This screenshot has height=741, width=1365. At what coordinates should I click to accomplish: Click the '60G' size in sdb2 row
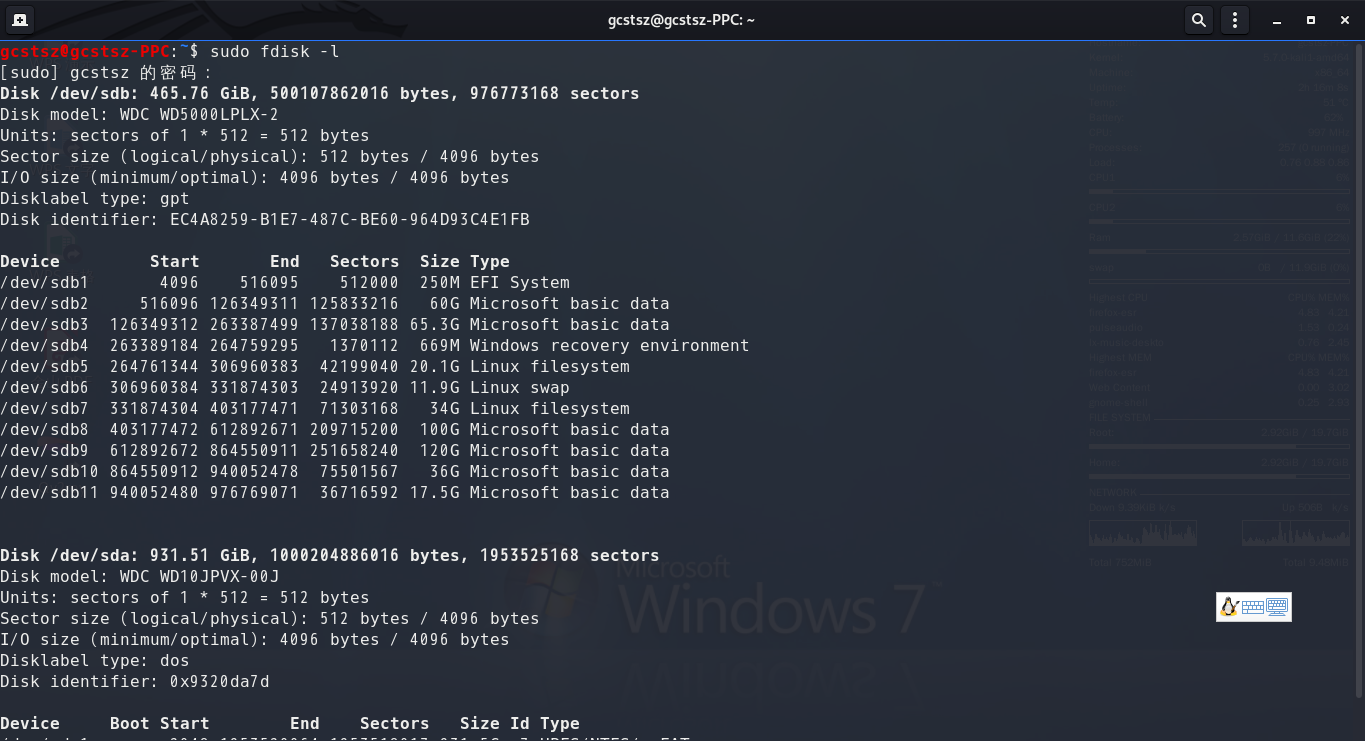tap(445, 303)
